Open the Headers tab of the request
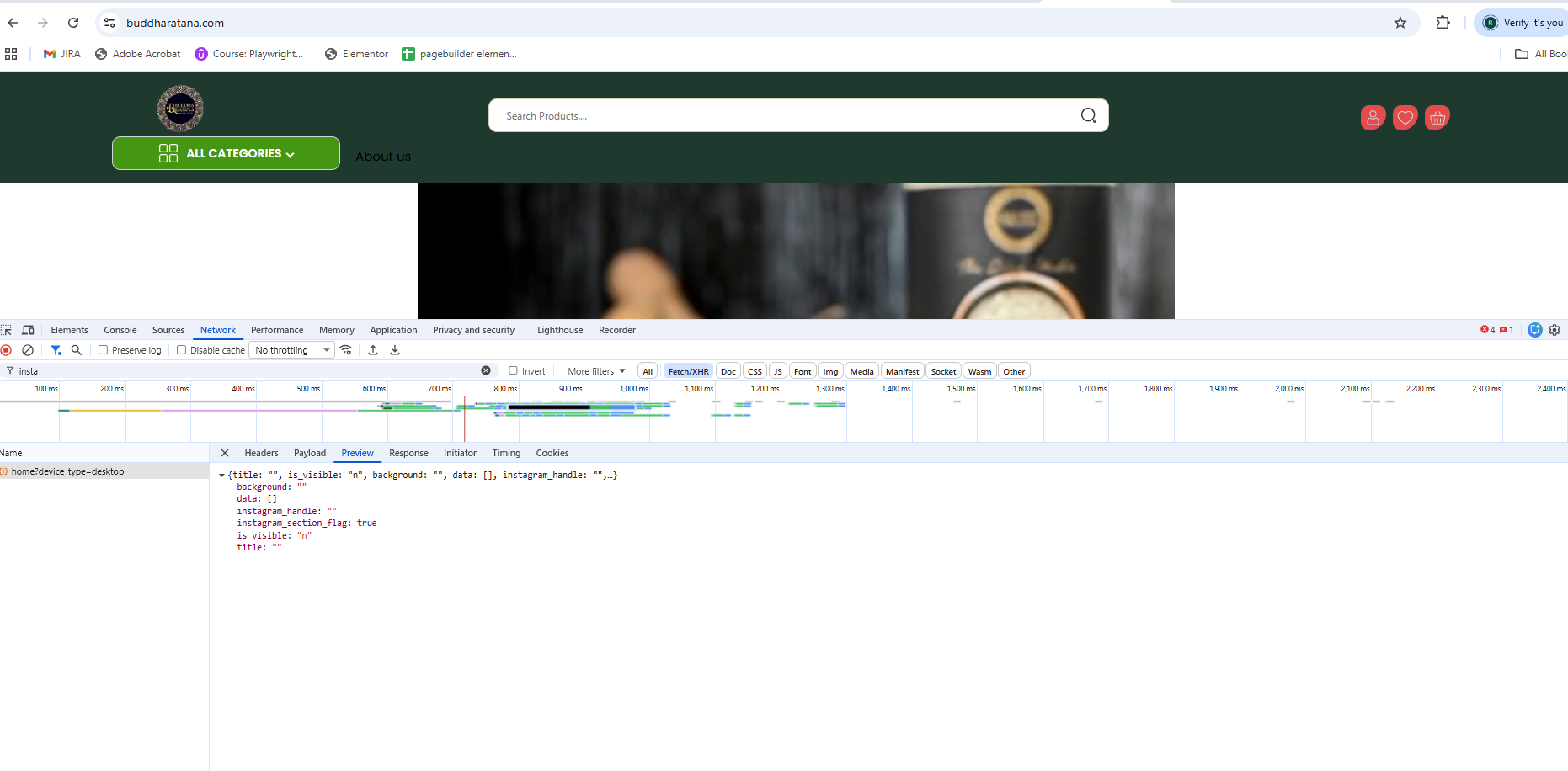The image size is (1568, 771). pos(261,453)
